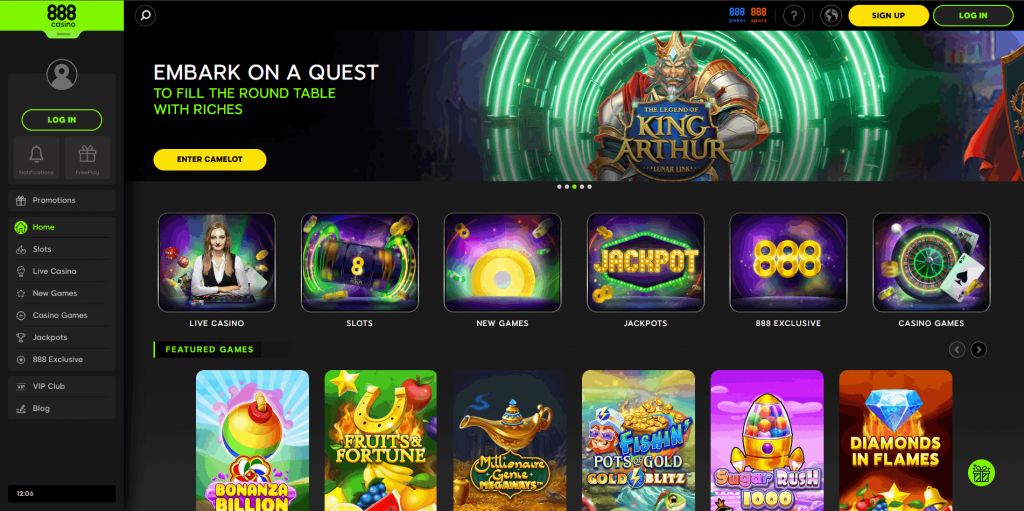Open the search magnifier icon
1024x511 pixels.
[x=145, y=15]
